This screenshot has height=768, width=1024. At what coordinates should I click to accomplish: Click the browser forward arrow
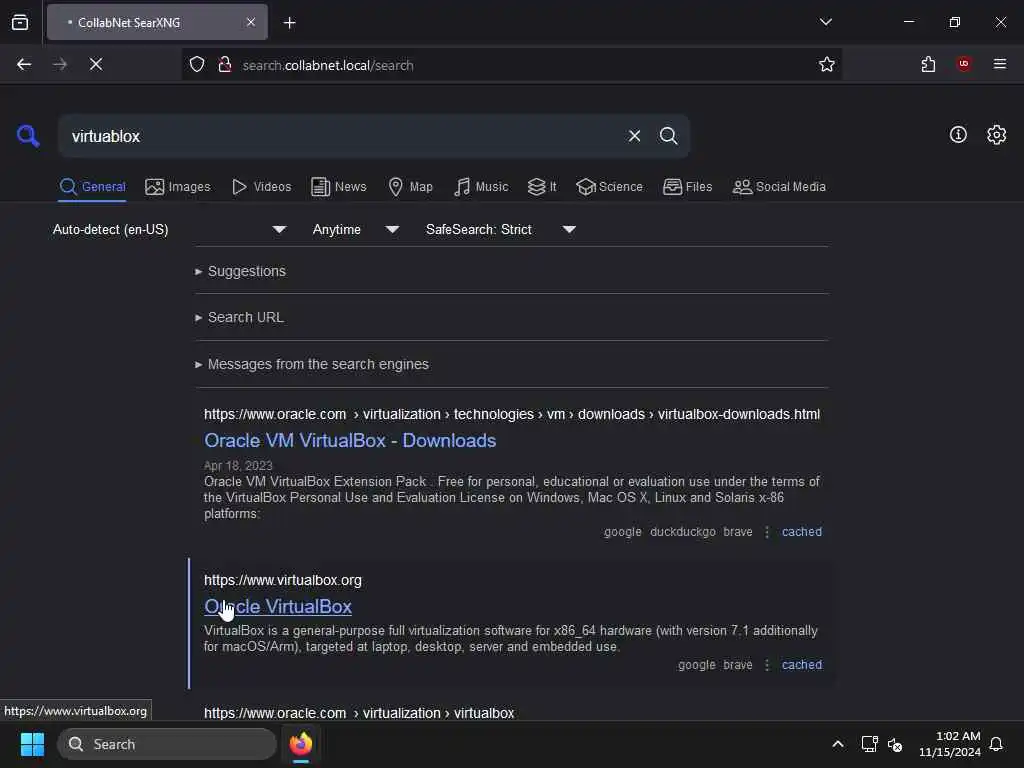click(59, 64)
